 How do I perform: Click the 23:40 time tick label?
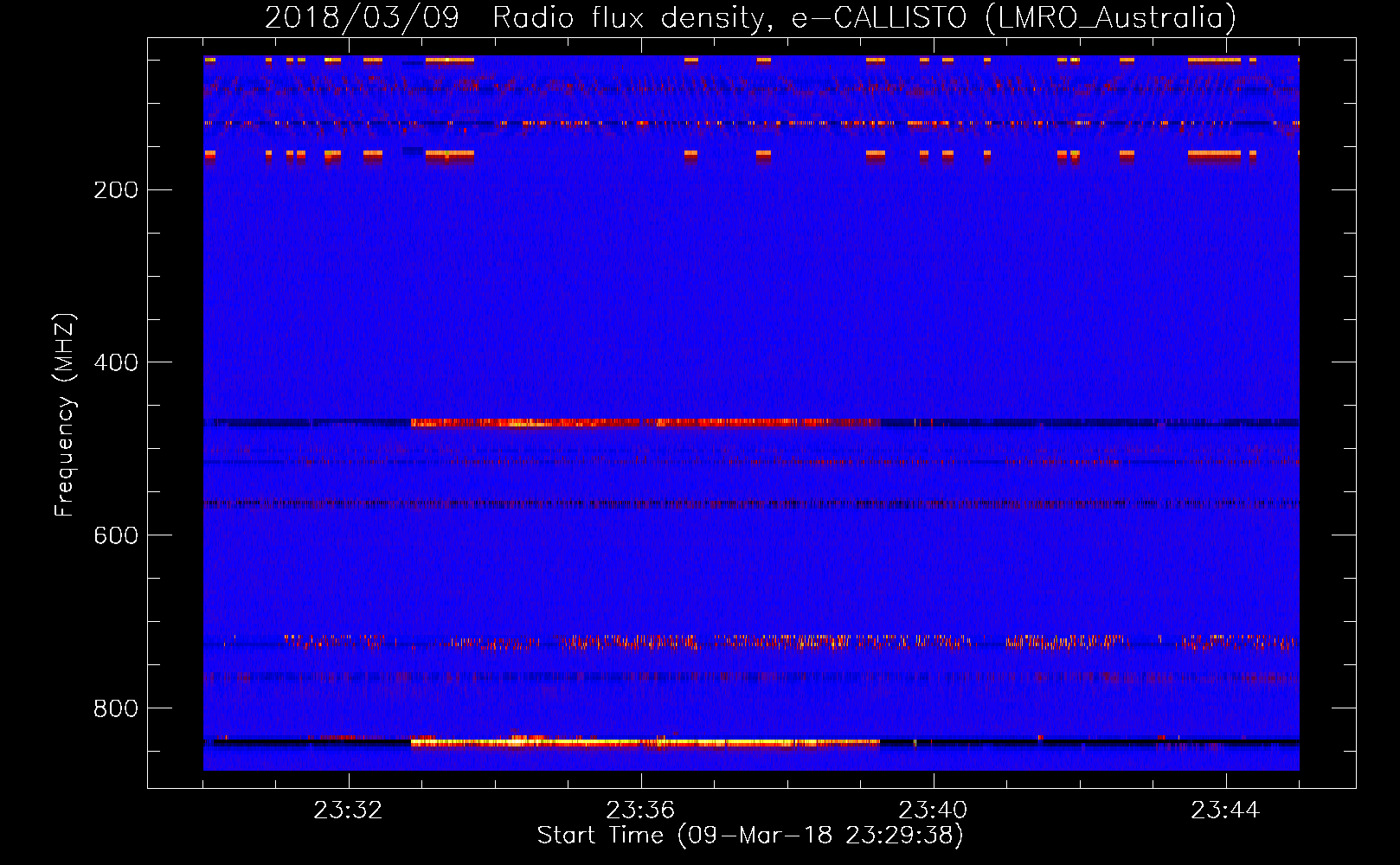[x=933, y=811]
